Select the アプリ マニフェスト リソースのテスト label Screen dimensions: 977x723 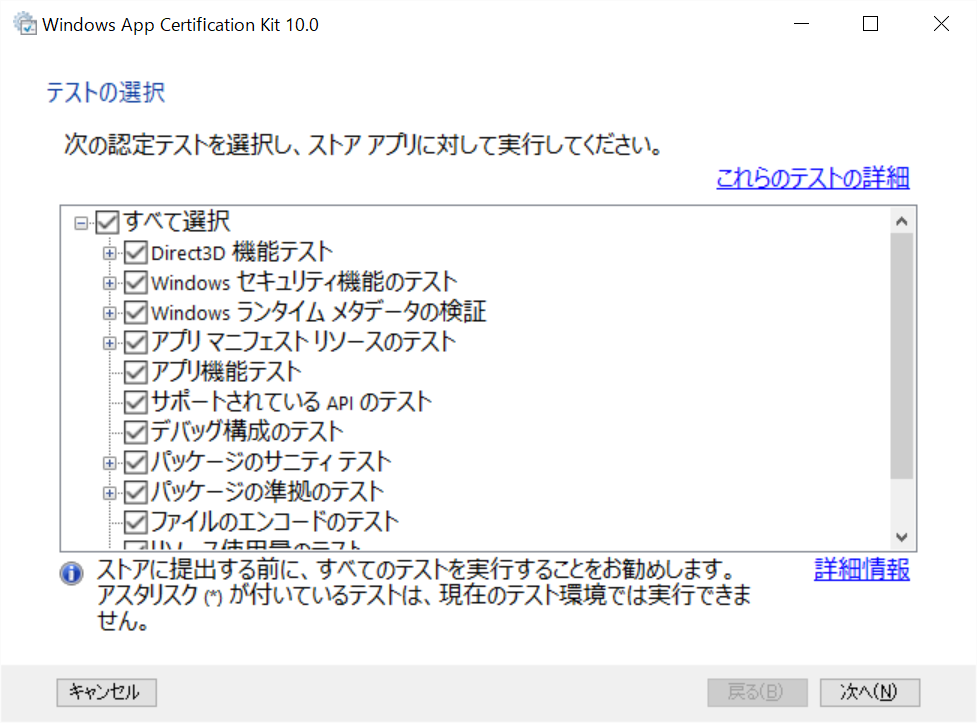coord(303,342)
